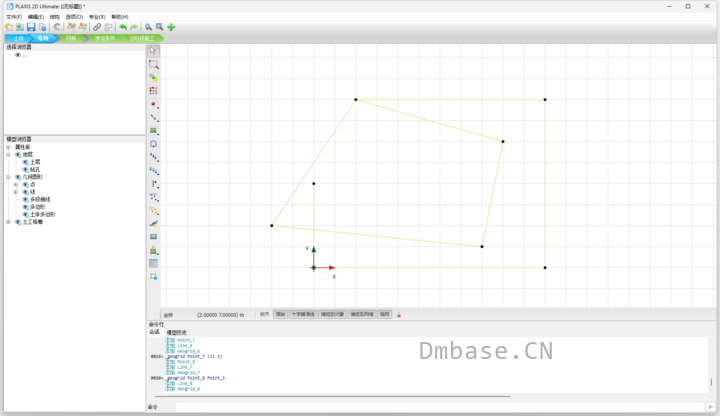Toggle the 原始 status bar button

pos(280,315)
